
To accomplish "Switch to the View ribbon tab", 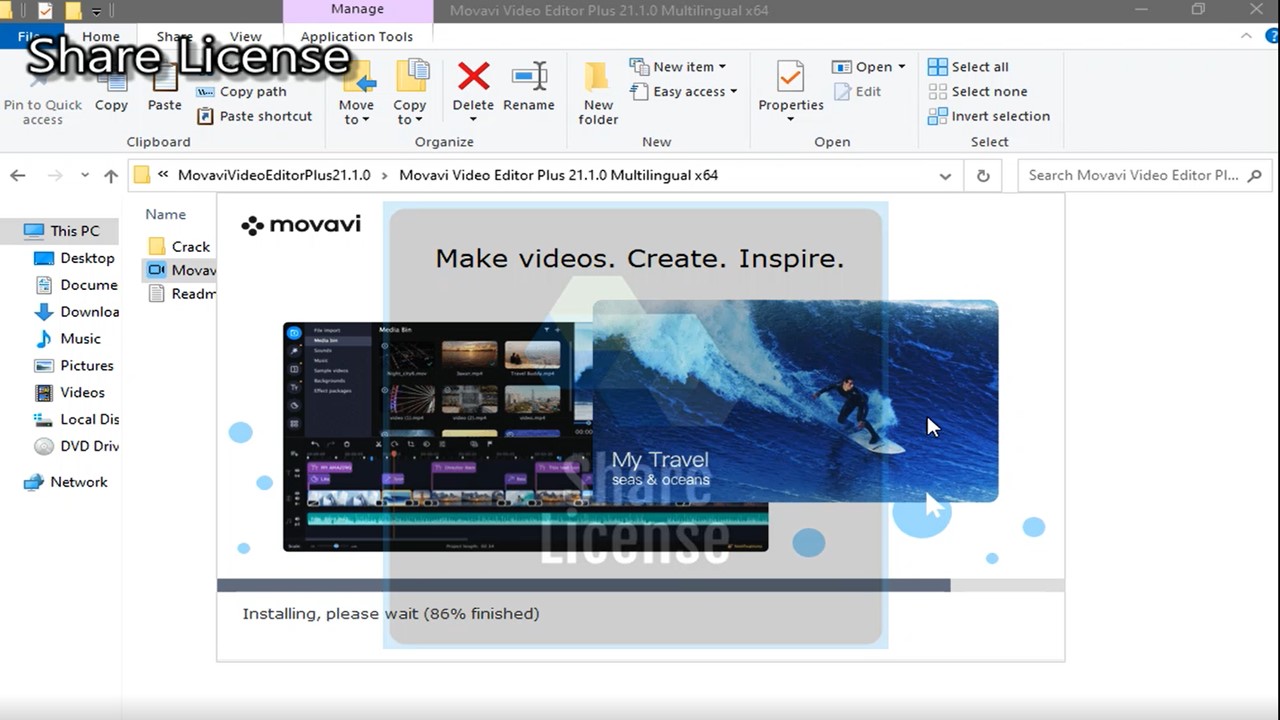I will click(246, 36).
